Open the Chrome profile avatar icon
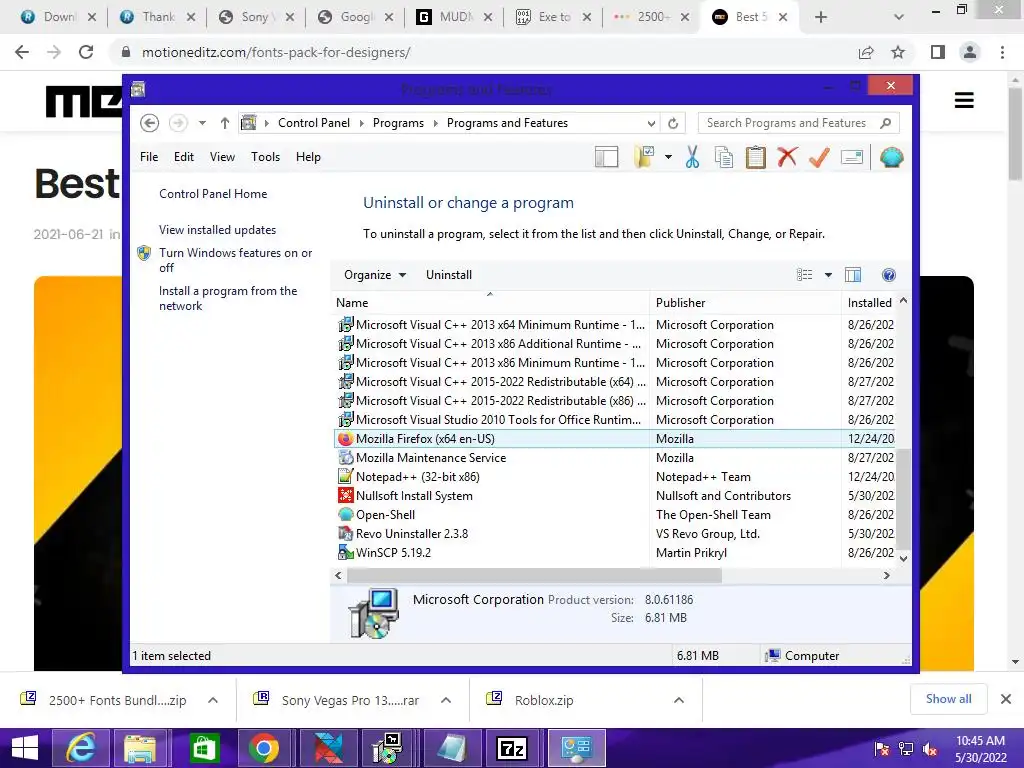This screenshot has height=768, width=1024. point(970,52)
